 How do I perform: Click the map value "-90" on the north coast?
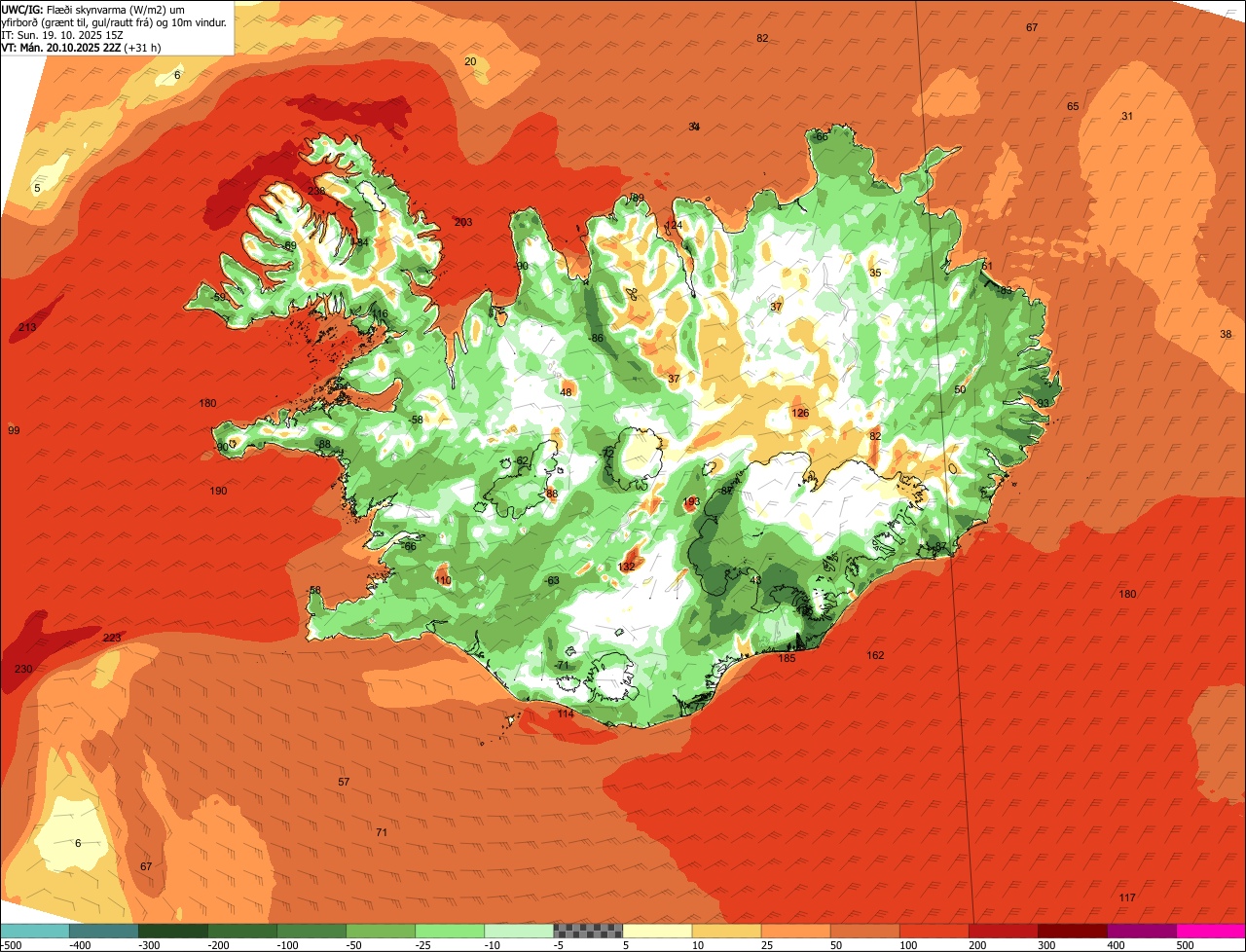pyautogui.click(x=521, y=267)
